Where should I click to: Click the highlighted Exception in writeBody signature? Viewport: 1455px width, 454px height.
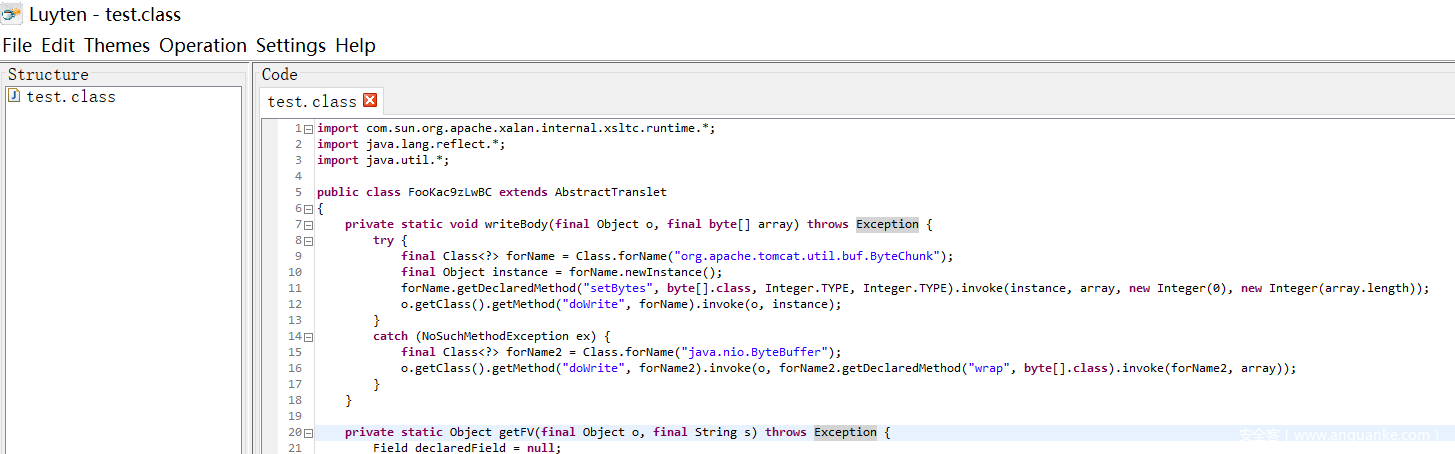point(887,224)
